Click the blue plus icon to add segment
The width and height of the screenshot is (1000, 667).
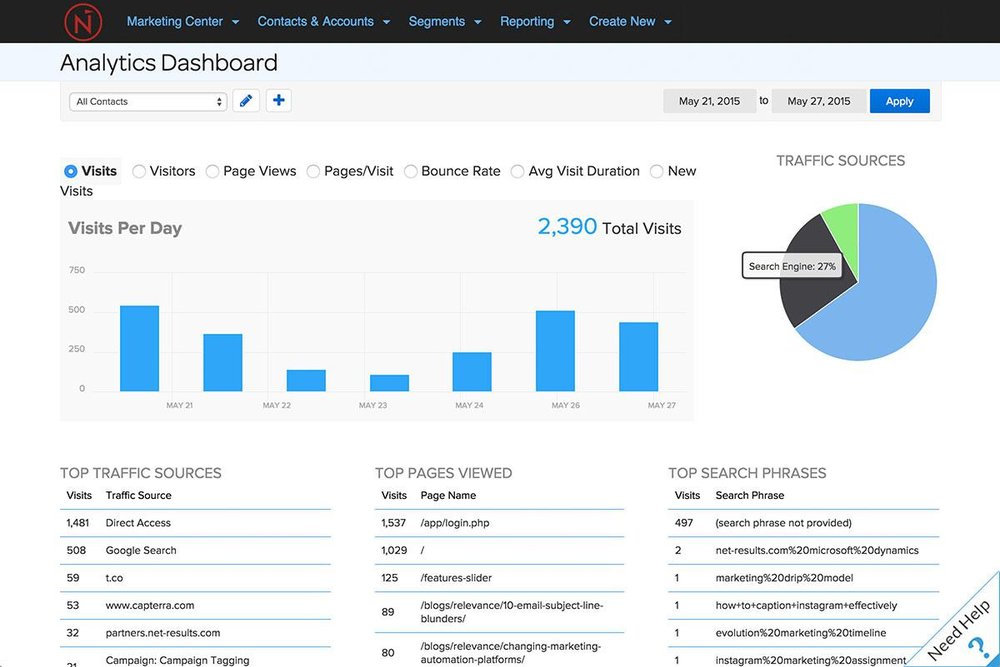pos(278,100)
